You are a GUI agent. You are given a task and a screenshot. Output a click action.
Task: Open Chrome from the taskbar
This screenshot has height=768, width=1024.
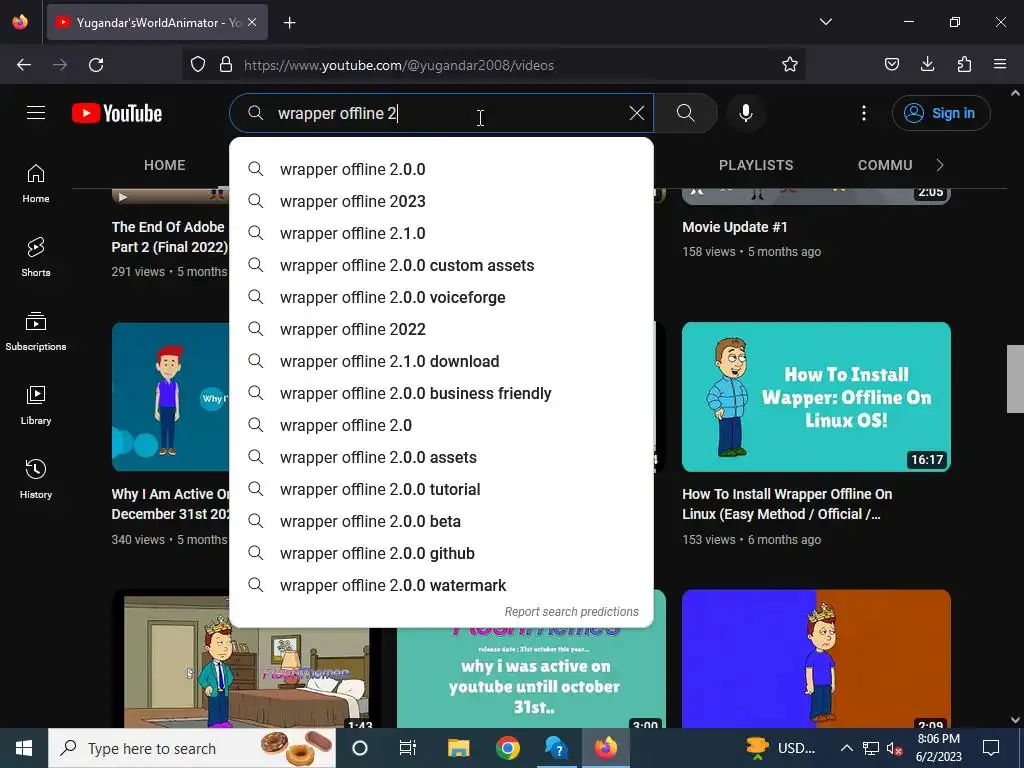[507, 748]
